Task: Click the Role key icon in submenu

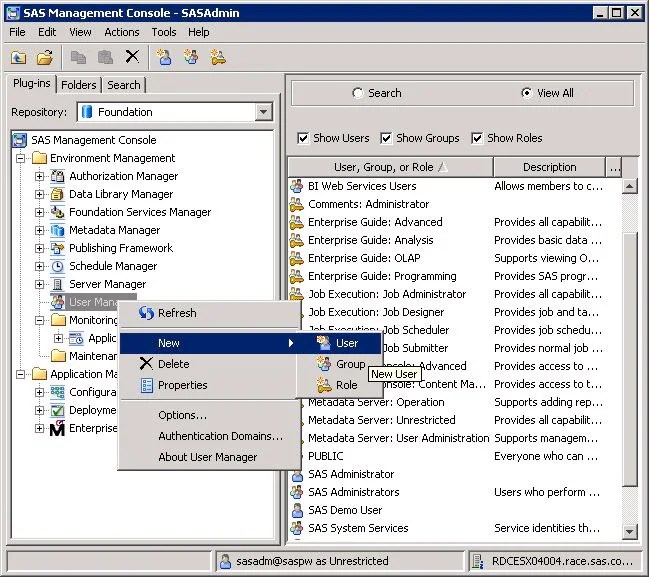Action: point(324,385)
